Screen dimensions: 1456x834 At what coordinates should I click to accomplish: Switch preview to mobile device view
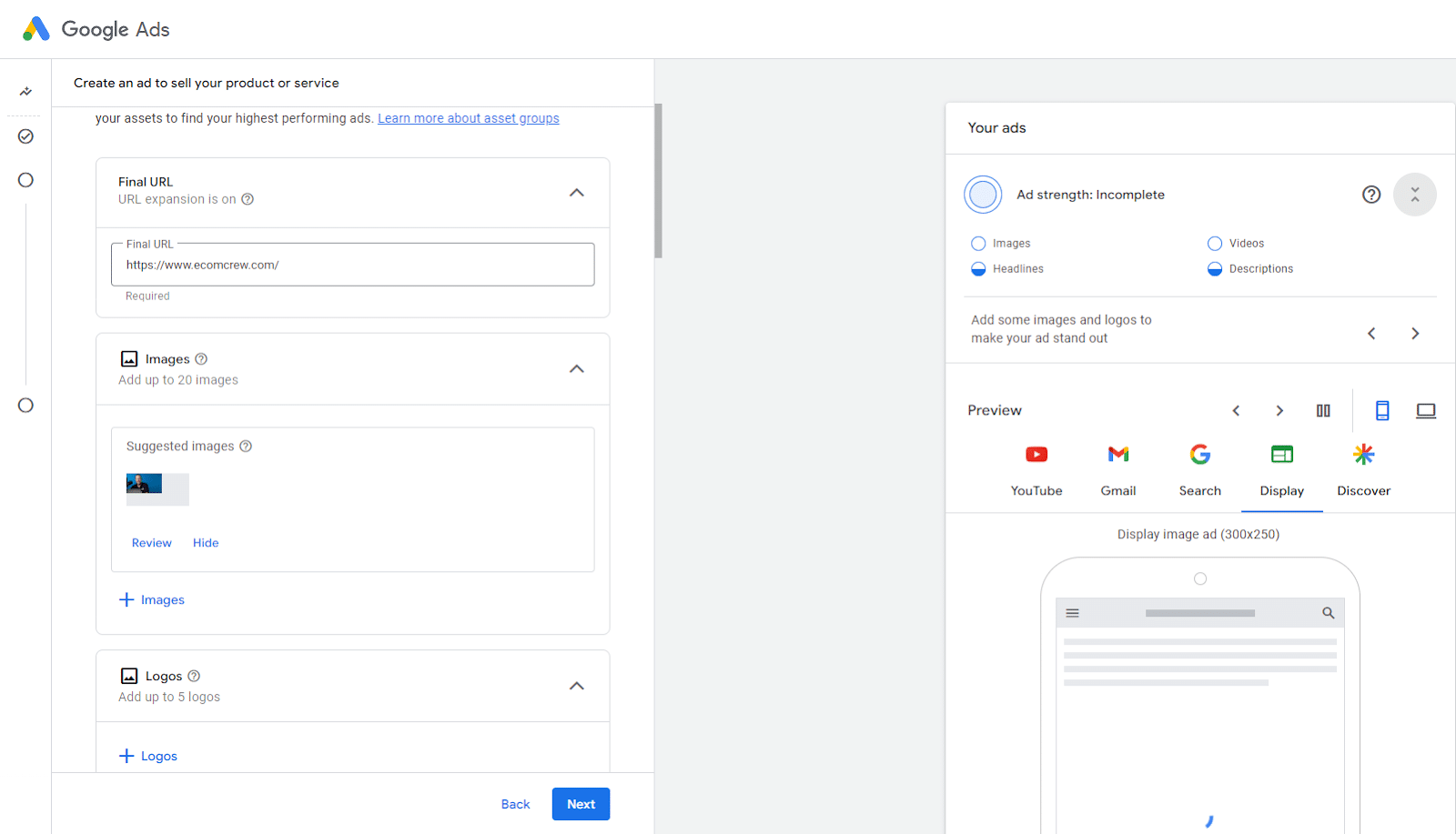click(x=1382, y=411)
